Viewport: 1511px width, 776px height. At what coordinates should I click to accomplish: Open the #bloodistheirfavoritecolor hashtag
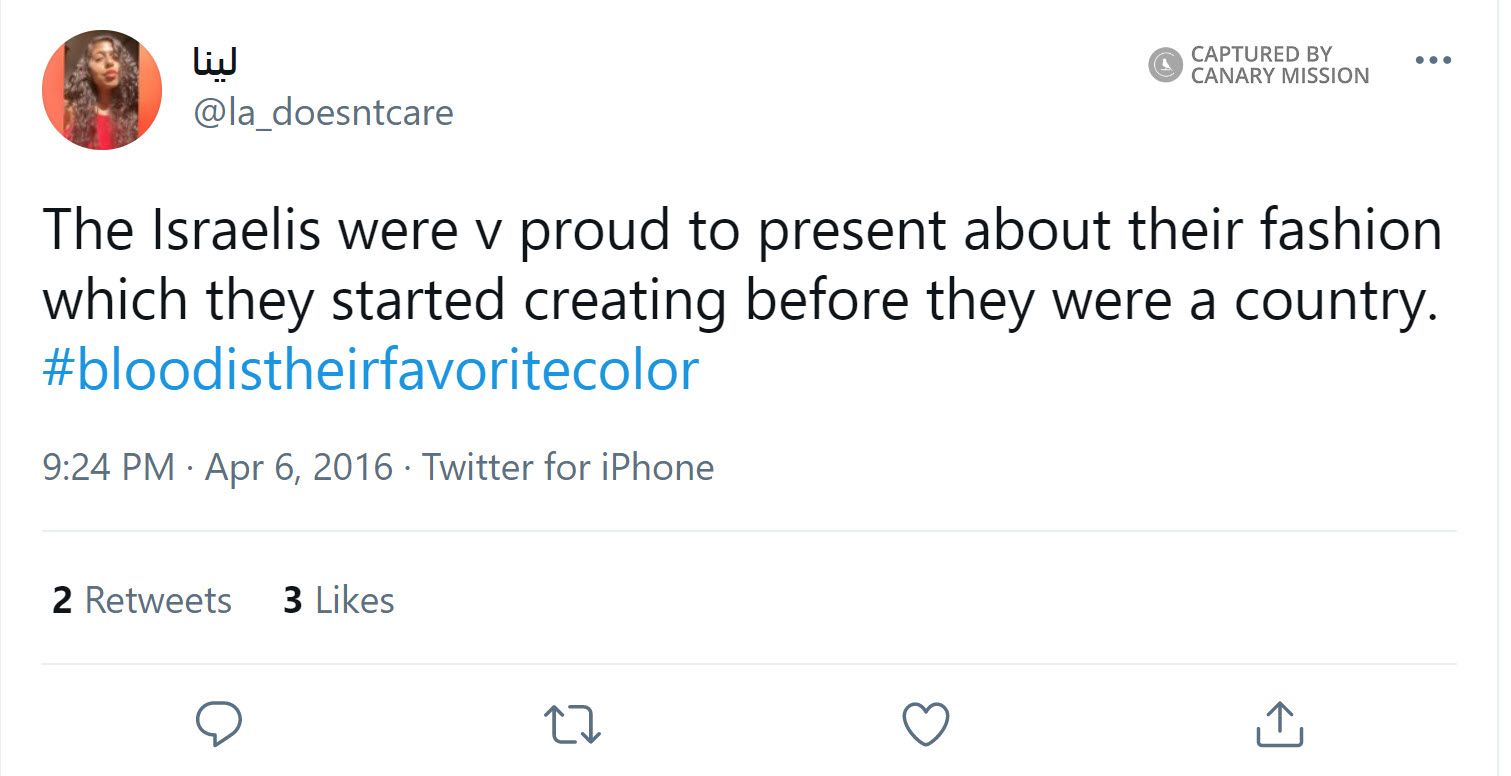(x=370, y=371)
